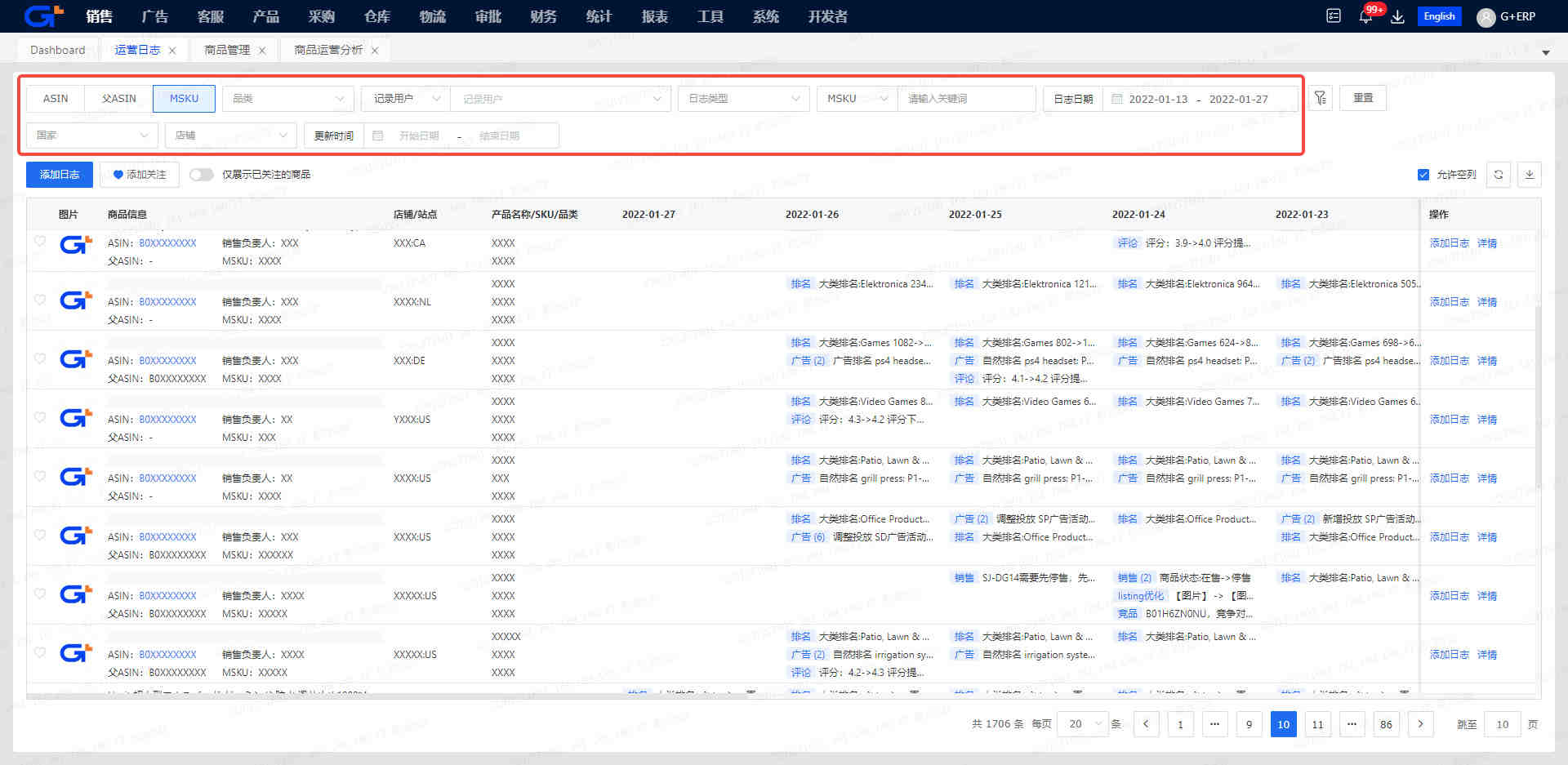Click the G+ ERP logo
Viewport: 1568px width, 765px height.
point(43,16)
